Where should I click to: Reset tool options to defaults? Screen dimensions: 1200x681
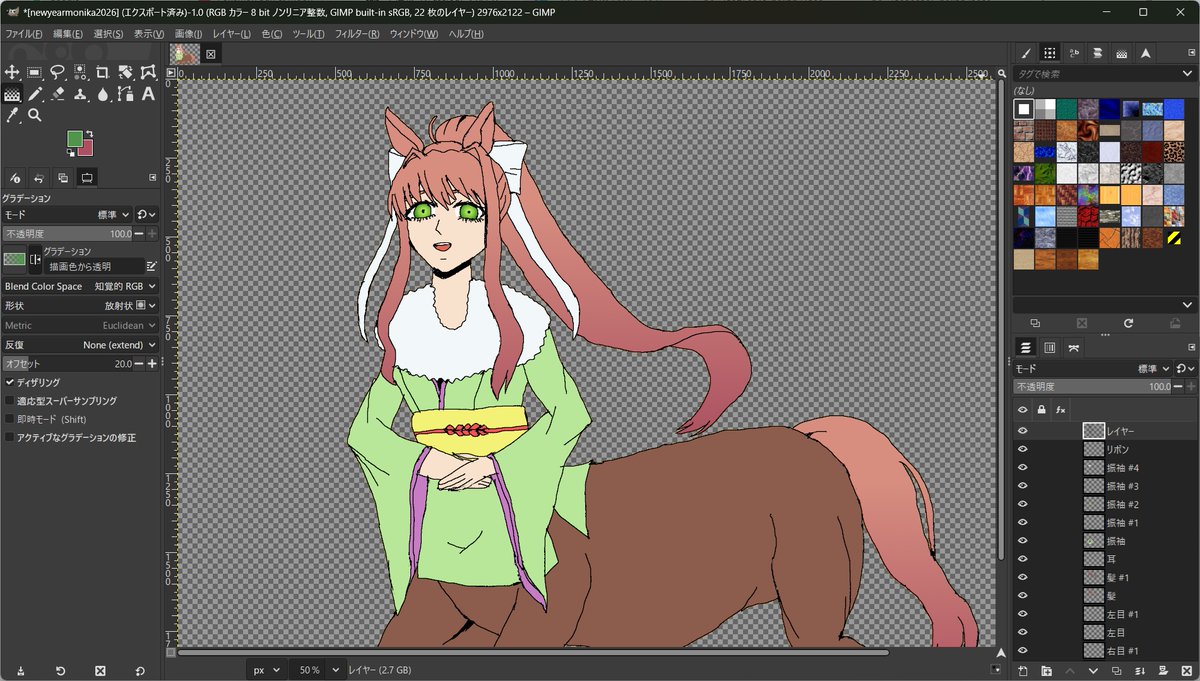139,670
